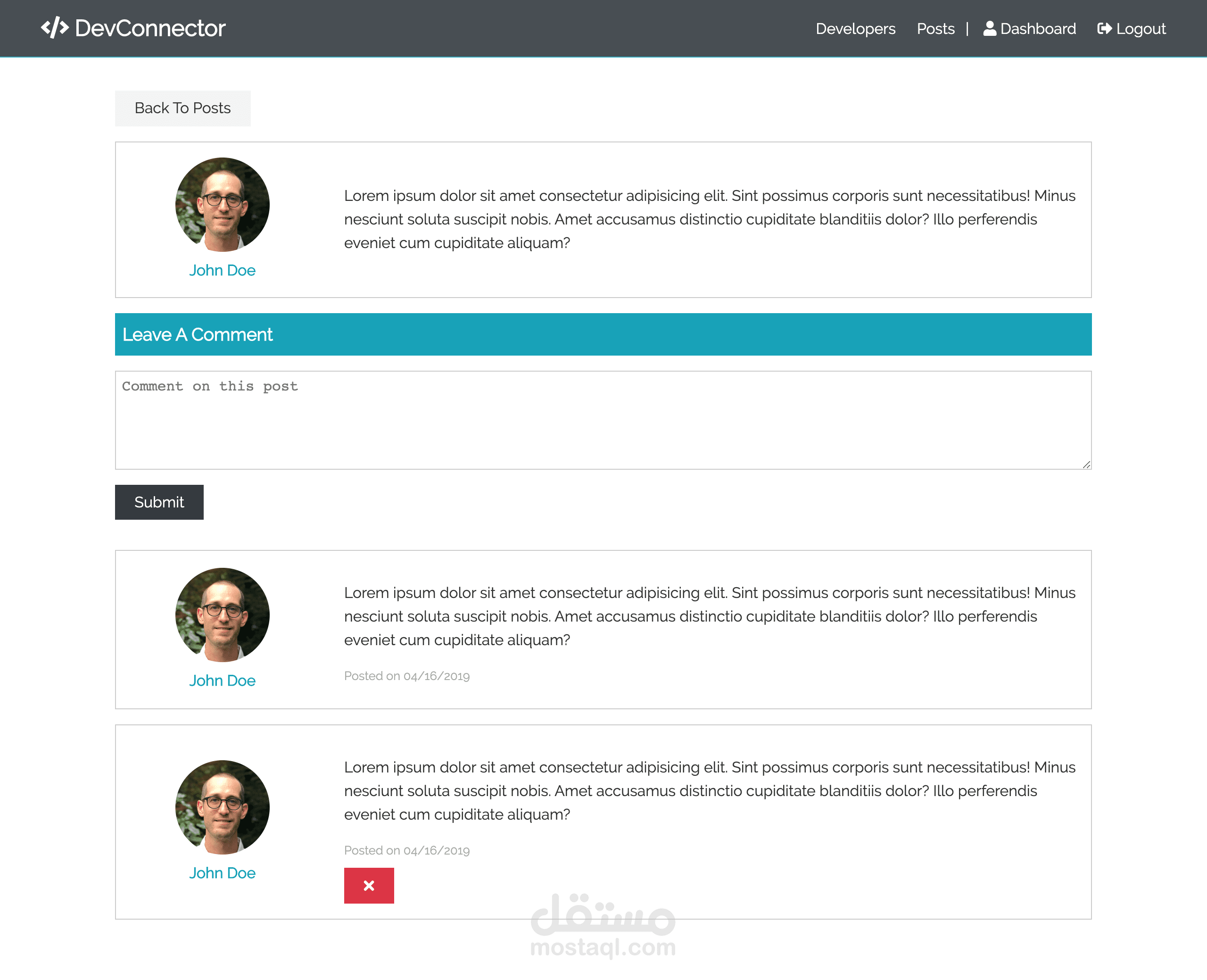Open John Doe link under main post
Image resolution: width=1207 pixels, height=980 pixels.
pos(223,270)
